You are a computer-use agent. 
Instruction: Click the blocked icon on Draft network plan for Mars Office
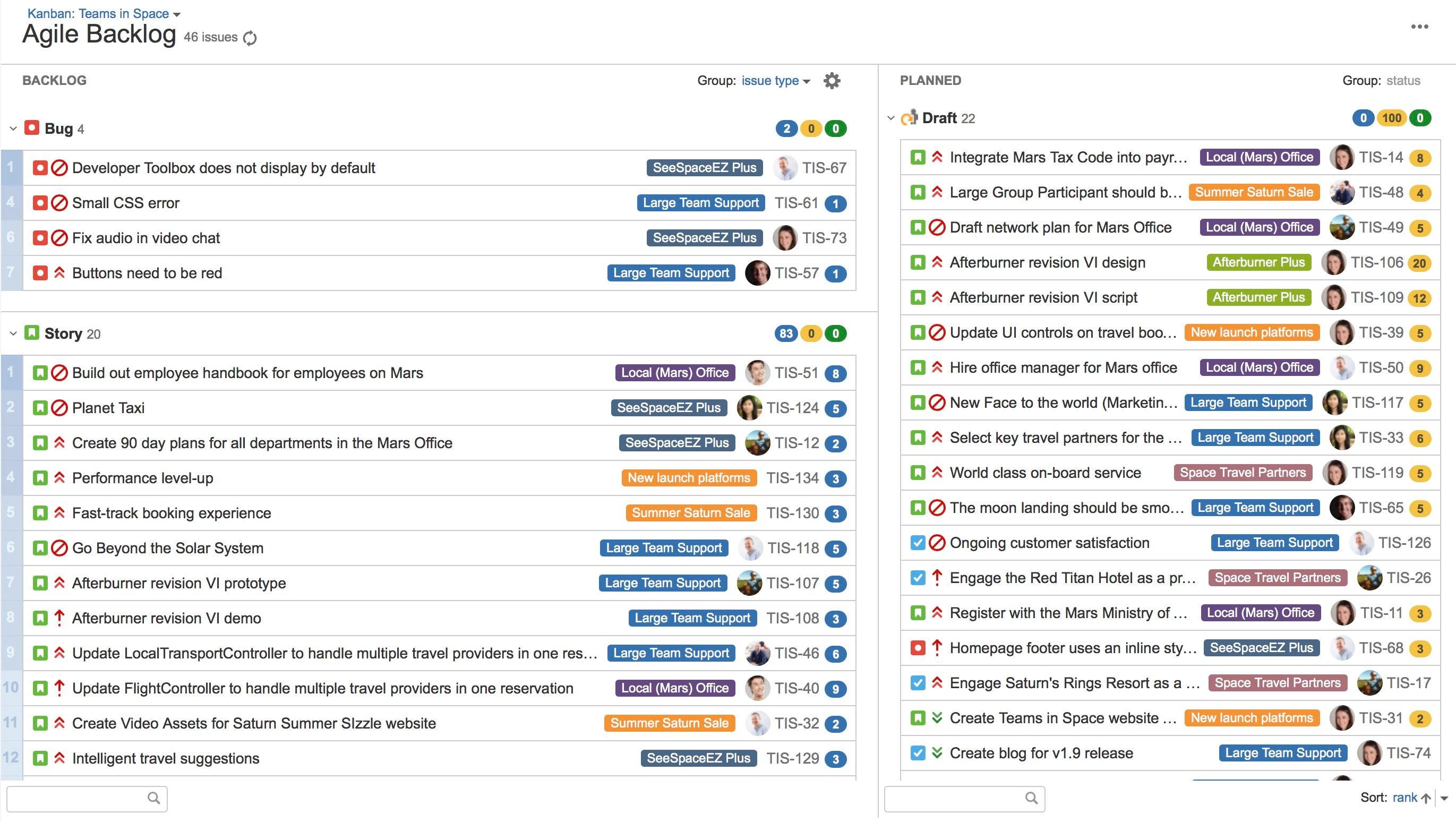[x=937, y=227]
